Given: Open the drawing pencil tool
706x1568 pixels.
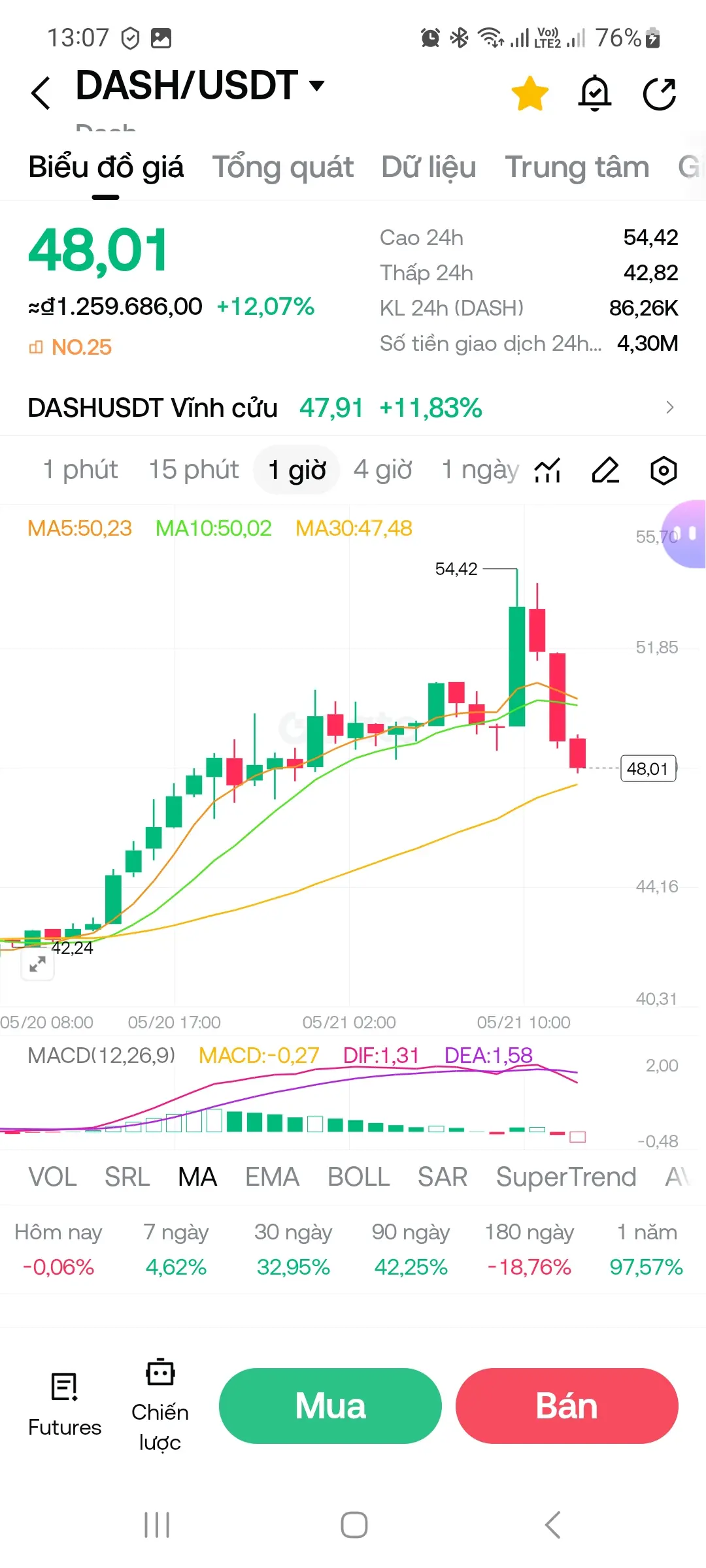Looking at the screenshot, I should point(605,470).
